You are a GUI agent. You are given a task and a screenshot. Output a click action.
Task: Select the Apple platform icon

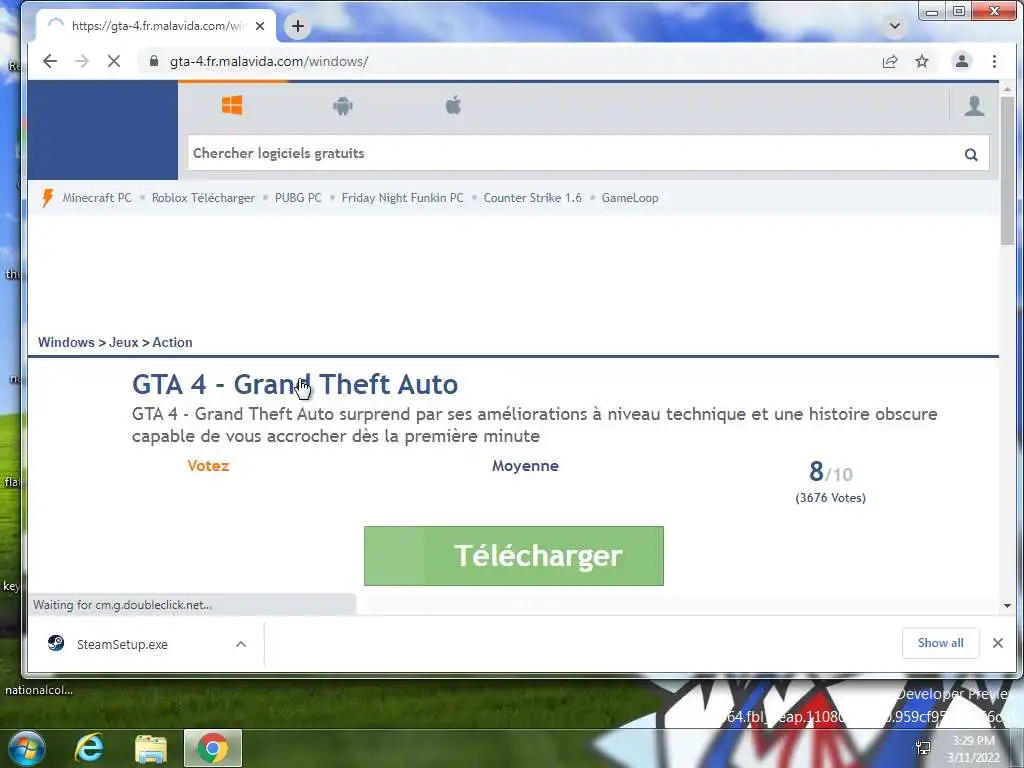point(453,104)
